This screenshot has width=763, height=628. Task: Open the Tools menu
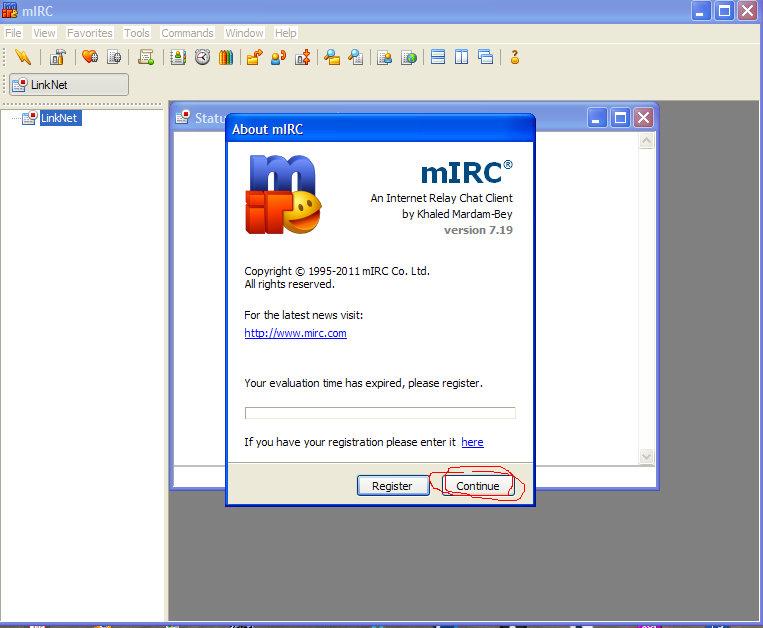[136, 33]
